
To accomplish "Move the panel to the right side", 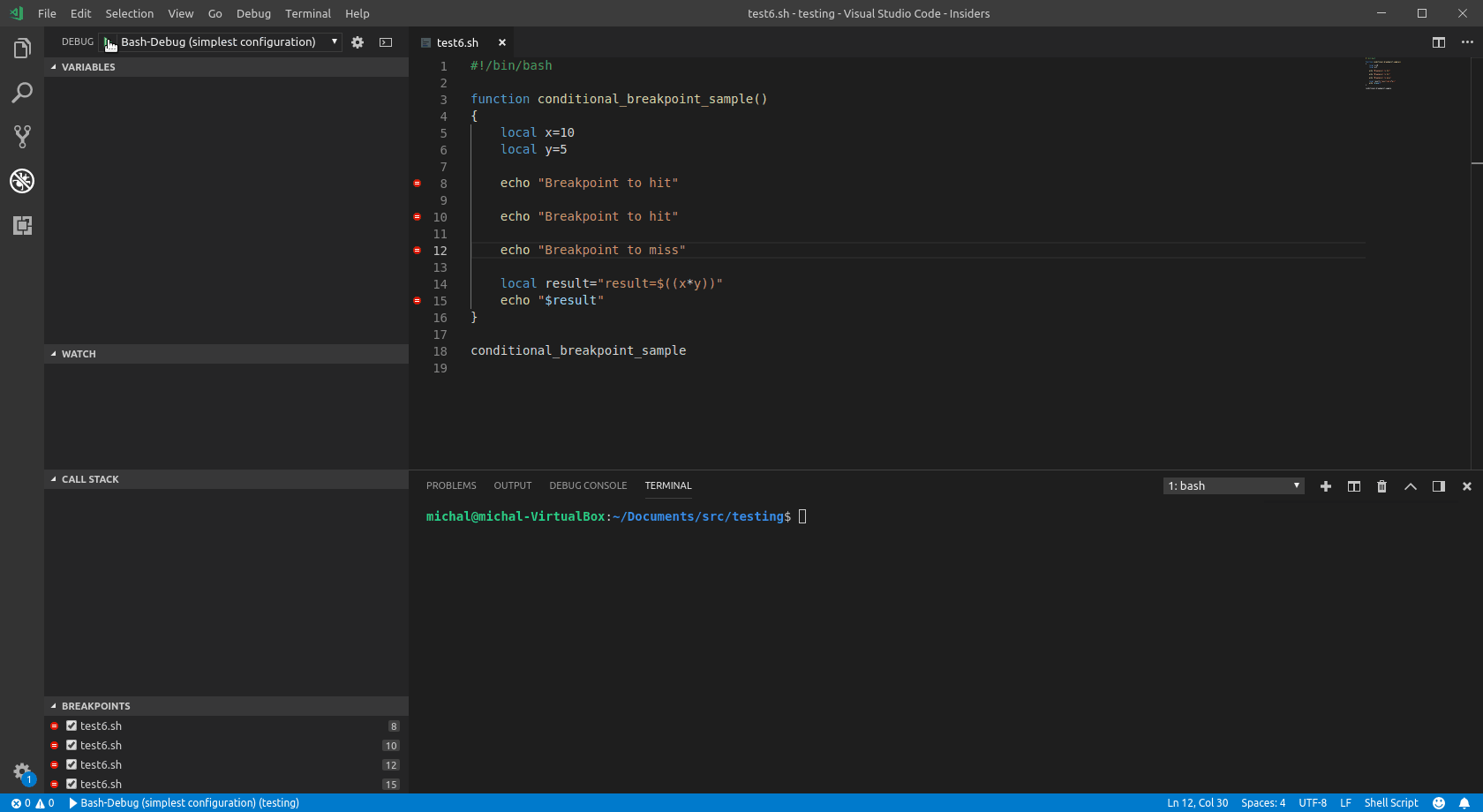I will tap(1439, 486).
